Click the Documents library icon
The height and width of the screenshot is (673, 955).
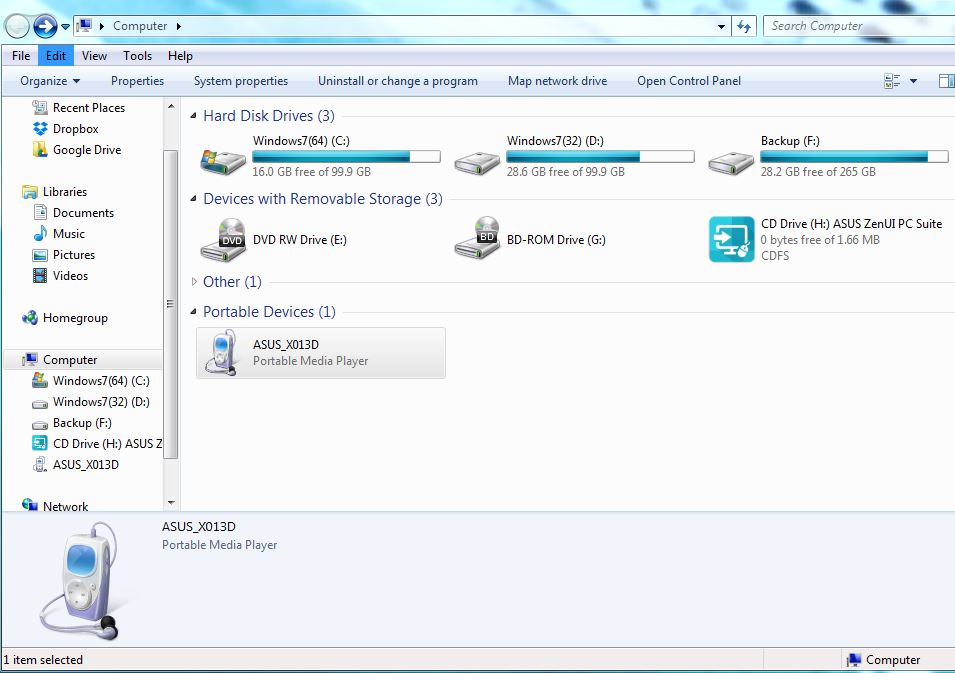40,213
